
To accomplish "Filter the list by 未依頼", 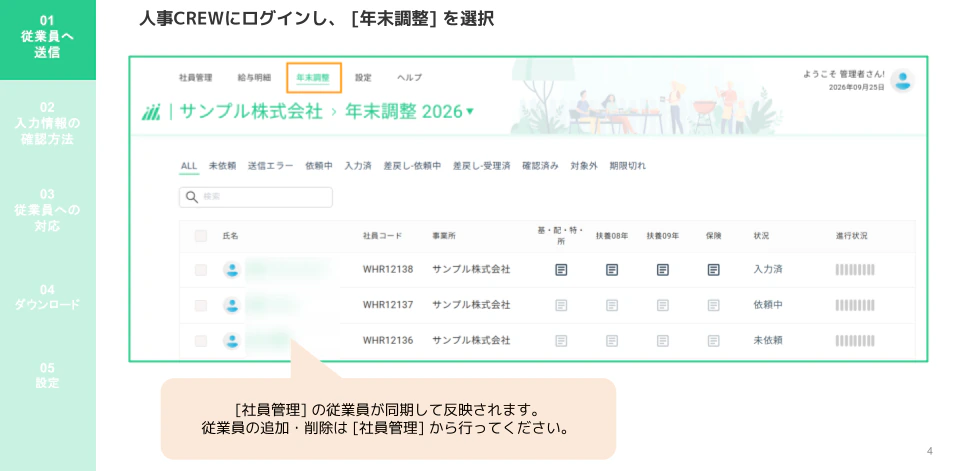I will click(222, 166).
